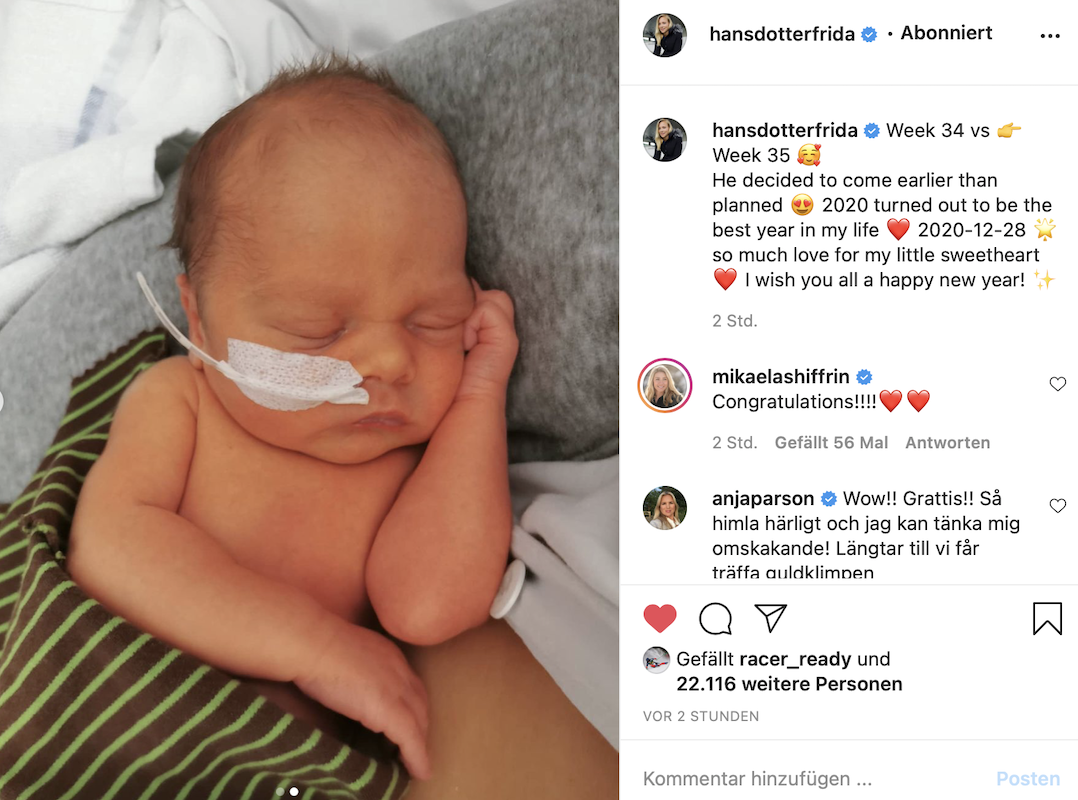This screenshot has height=800, width=1078.
Task: Click the Abonniert following button
Action: [x=946, y=33]
